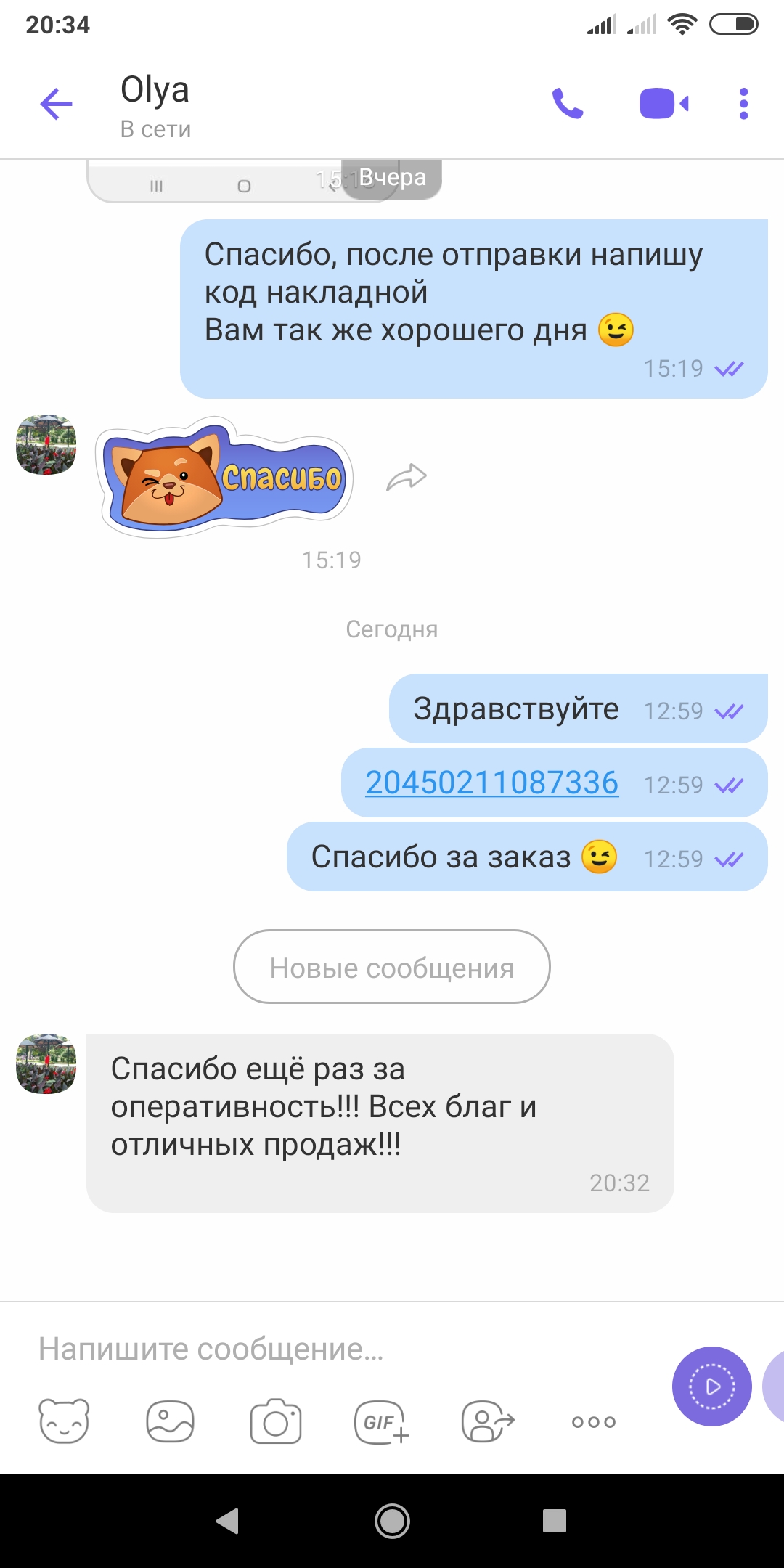Open the three-dot chat options menu
Viewport: 784px width, 1568px height.
[x=743, y=104]
